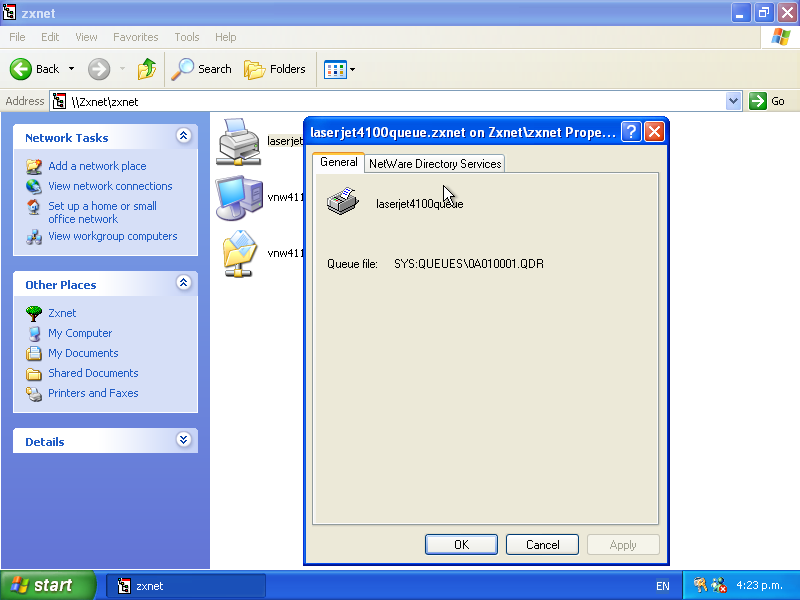Image resolution: width=800 pixels, height=600 pixels.
Task: Open Printers and Faxes link
Action: coord(93,393)
